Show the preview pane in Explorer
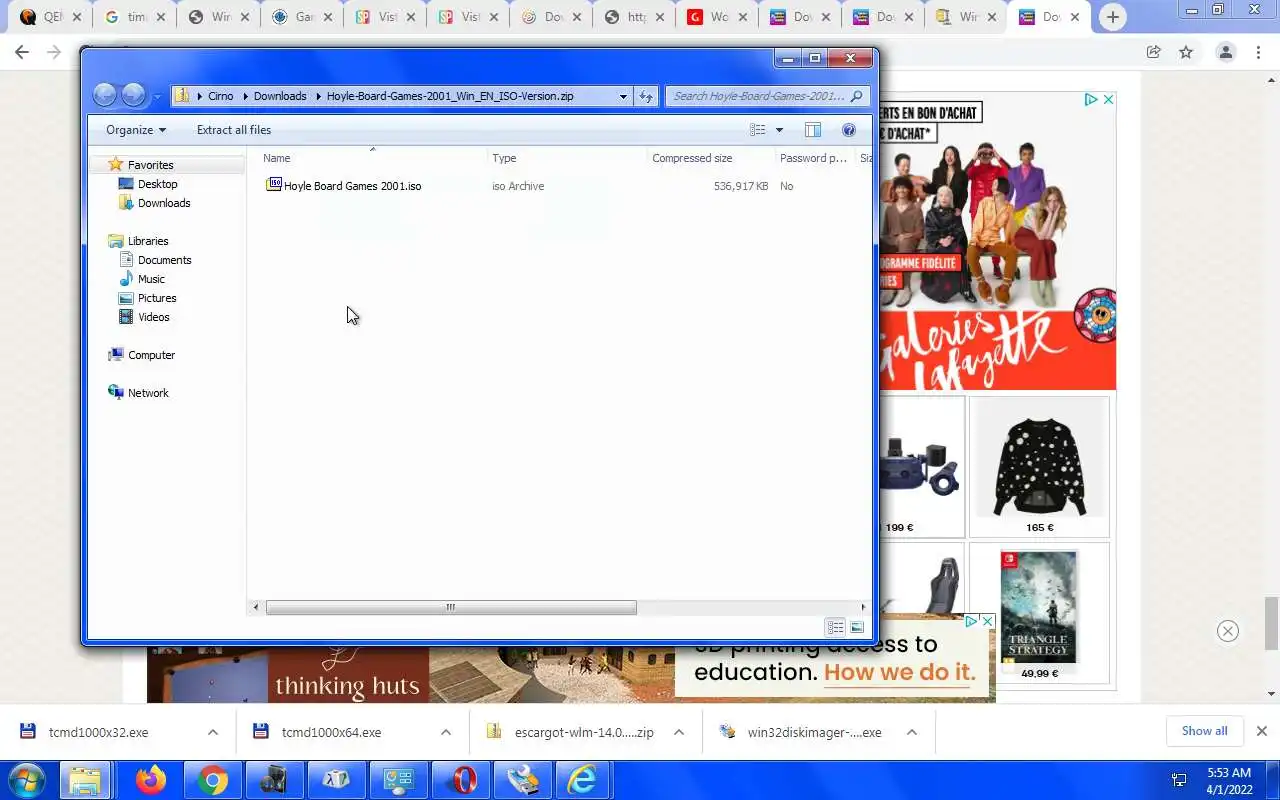 813,130
